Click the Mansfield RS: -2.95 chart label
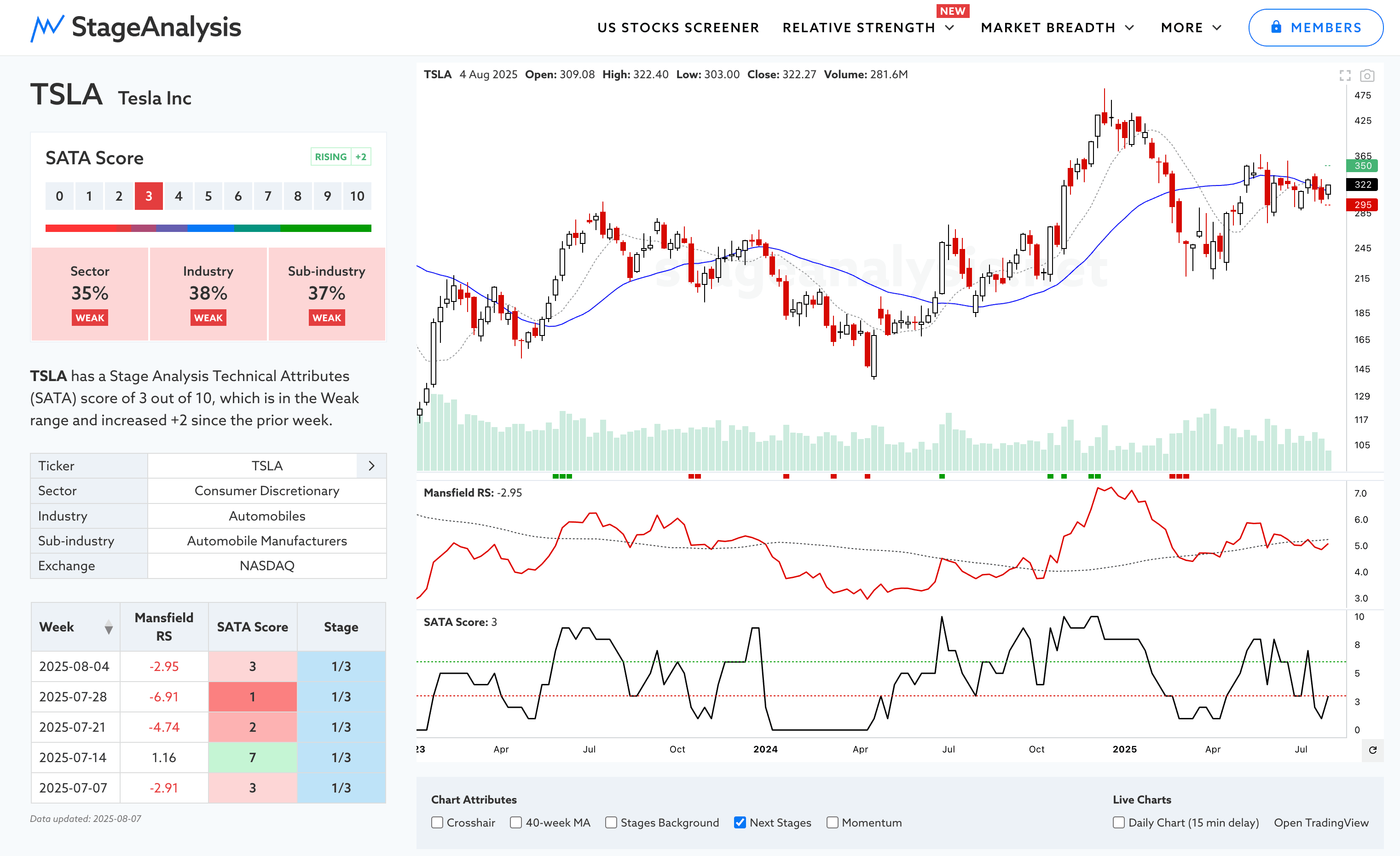Viewport: 1400px width, 856px height. [473, 493]
